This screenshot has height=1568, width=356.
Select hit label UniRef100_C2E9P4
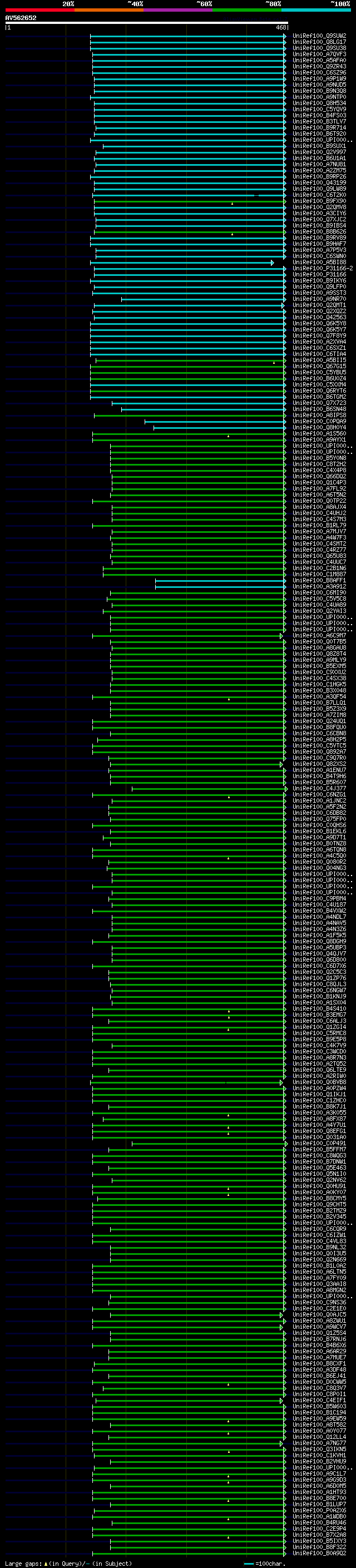click(x=319, y=1529)
